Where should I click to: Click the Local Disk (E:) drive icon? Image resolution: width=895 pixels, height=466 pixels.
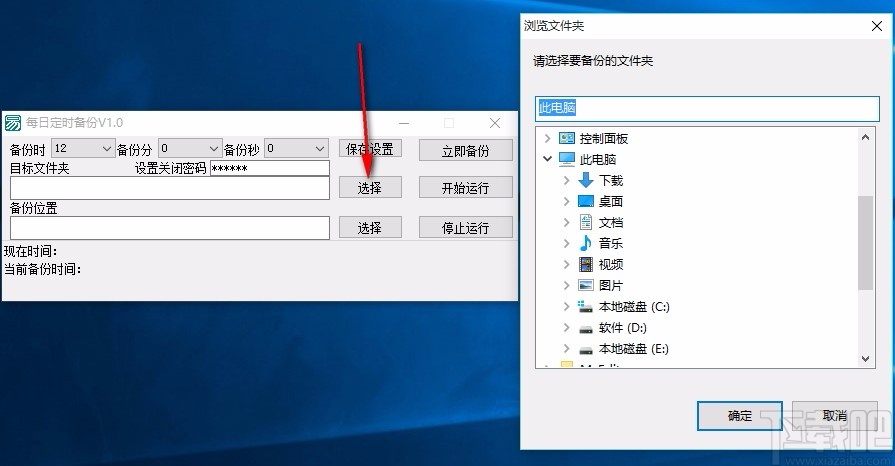tap(586, 350)
